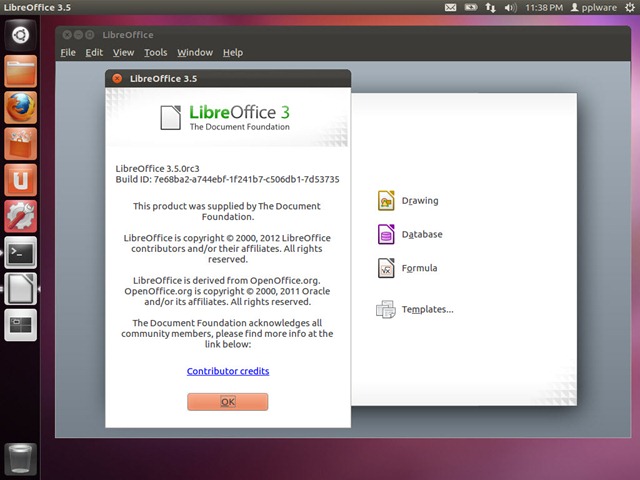Click the battery indicator icon

point(471,7)
